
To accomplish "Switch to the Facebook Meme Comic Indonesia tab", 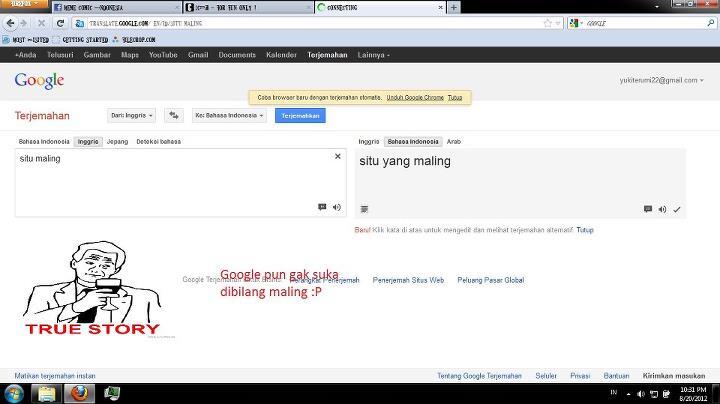I will [x=116, y=7].
